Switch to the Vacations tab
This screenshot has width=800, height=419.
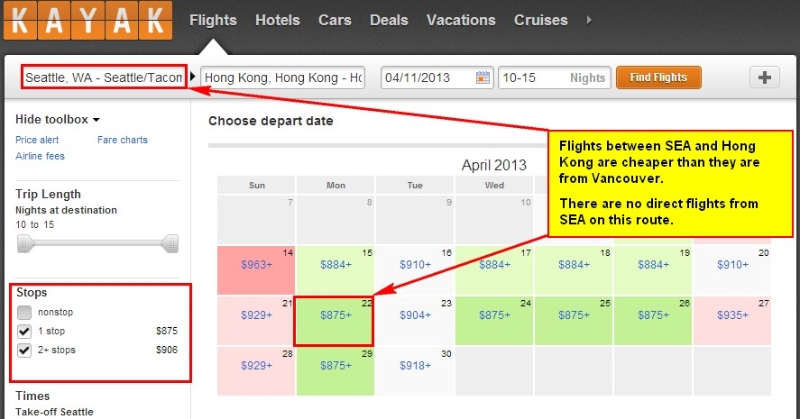tap(461, 20)
